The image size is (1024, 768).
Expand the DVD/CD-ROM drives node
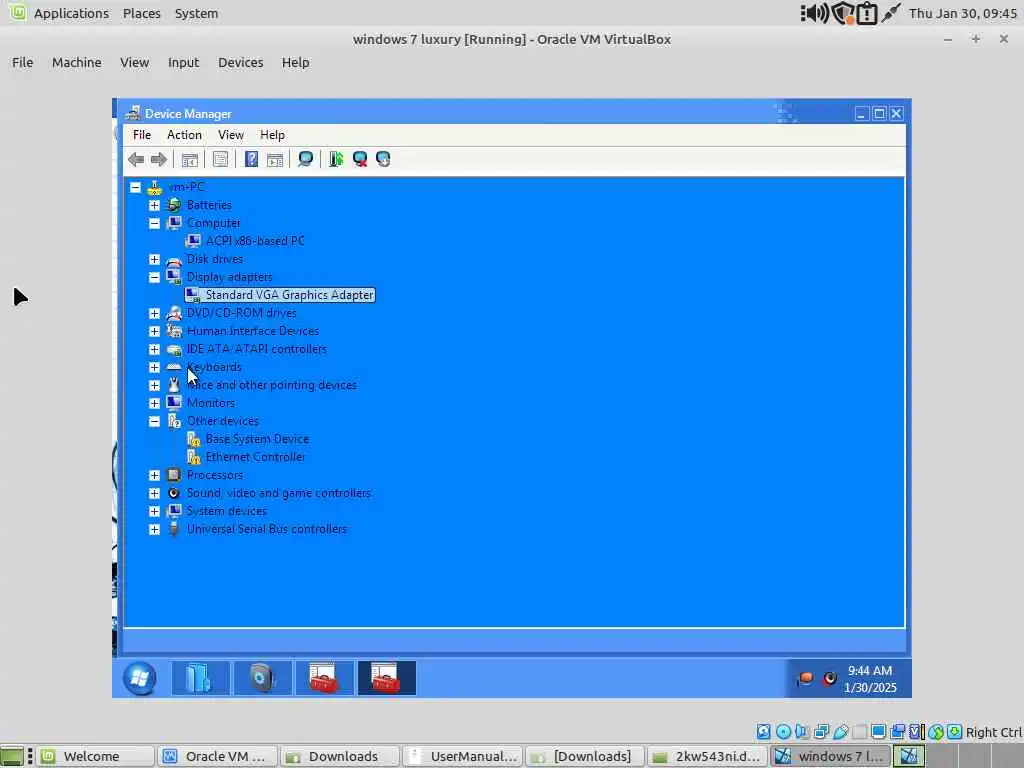coord(154,313)
